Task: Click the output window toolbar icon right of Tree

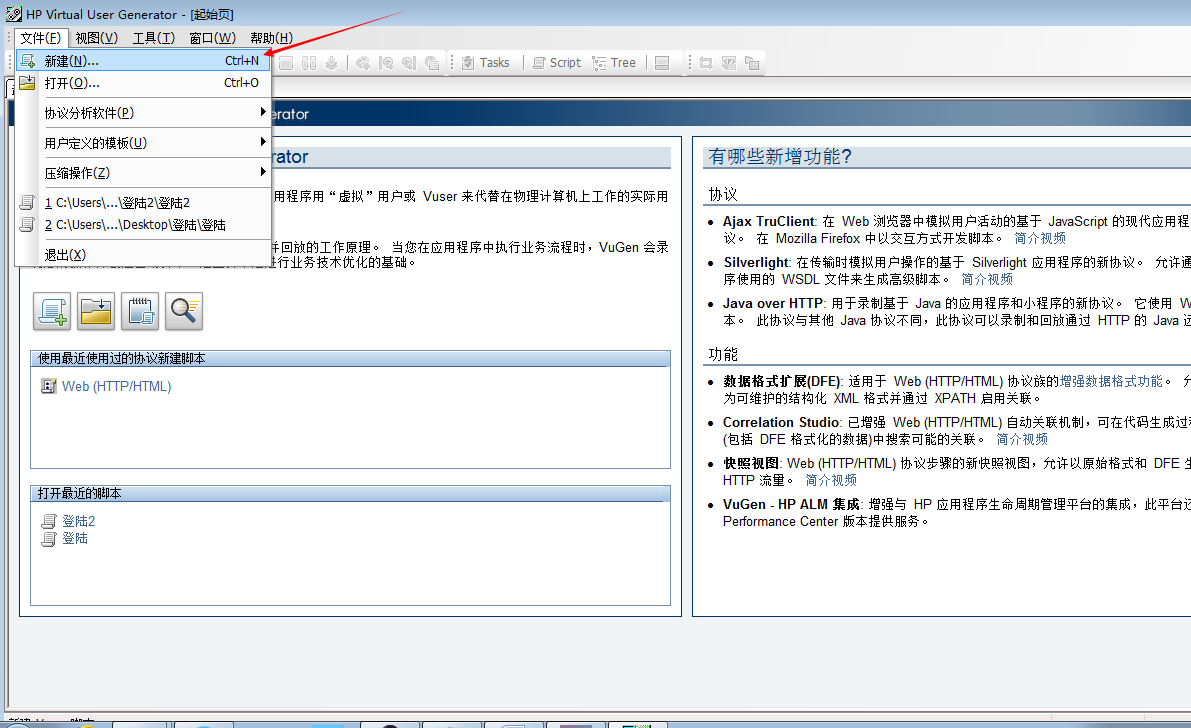Action: (x=662, y=63)
